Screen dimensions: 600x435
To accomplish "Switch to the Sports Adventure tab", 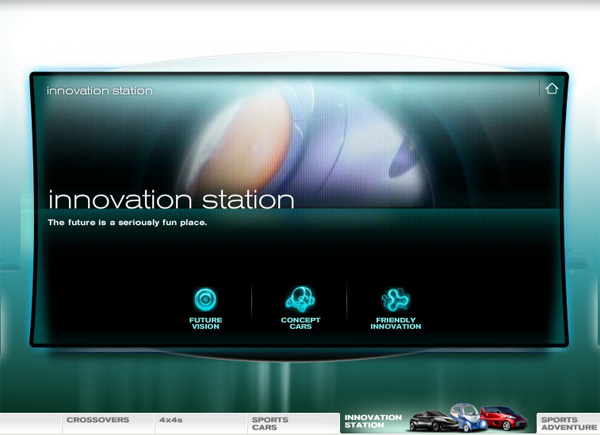I will click(569, 423).
